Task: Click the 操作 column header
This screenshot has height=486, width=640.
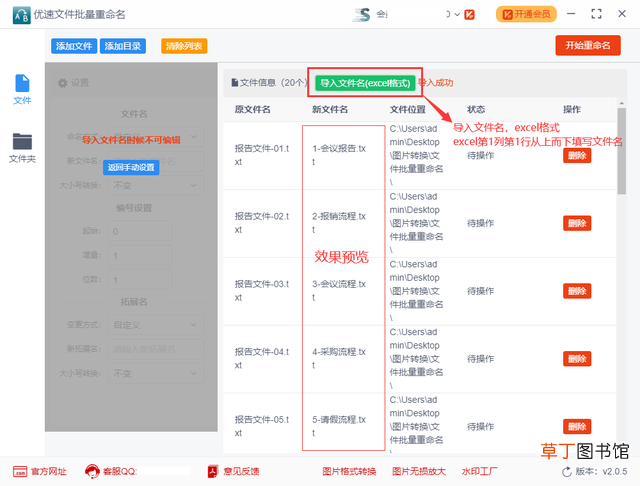Action: (572, 109)
